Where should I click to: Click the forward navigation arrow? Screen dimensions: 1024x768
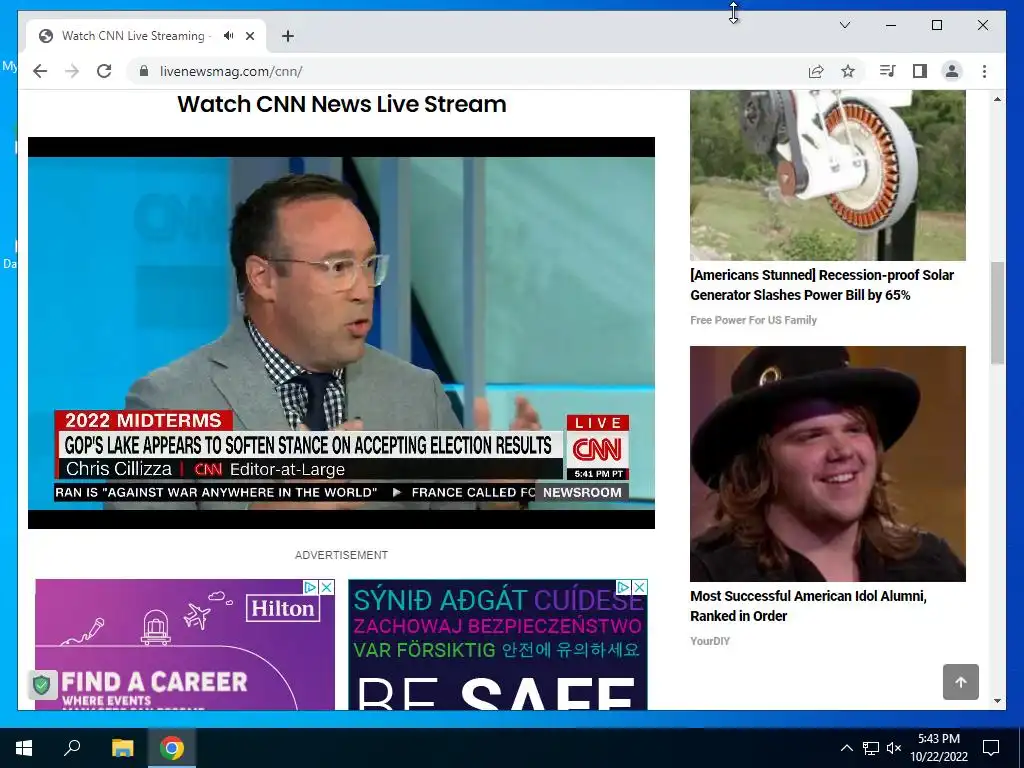click(72, 71)
